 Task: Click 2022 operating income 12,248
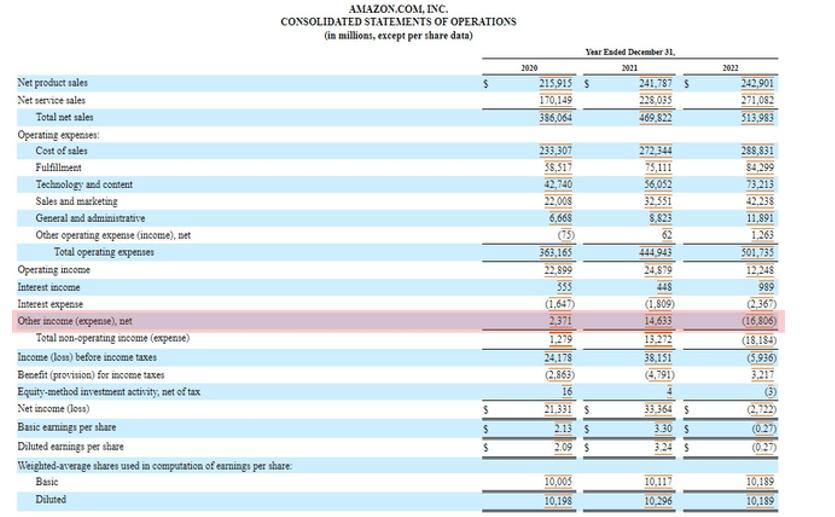click(760, 270)
